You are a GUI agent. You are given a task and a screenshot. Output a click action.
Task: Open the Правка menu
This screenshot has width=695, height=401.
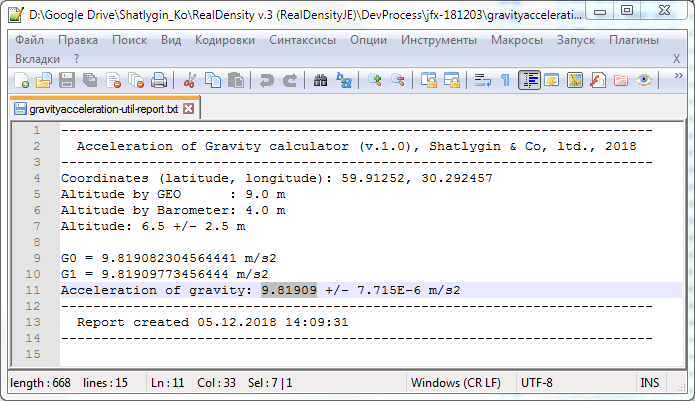78,40
